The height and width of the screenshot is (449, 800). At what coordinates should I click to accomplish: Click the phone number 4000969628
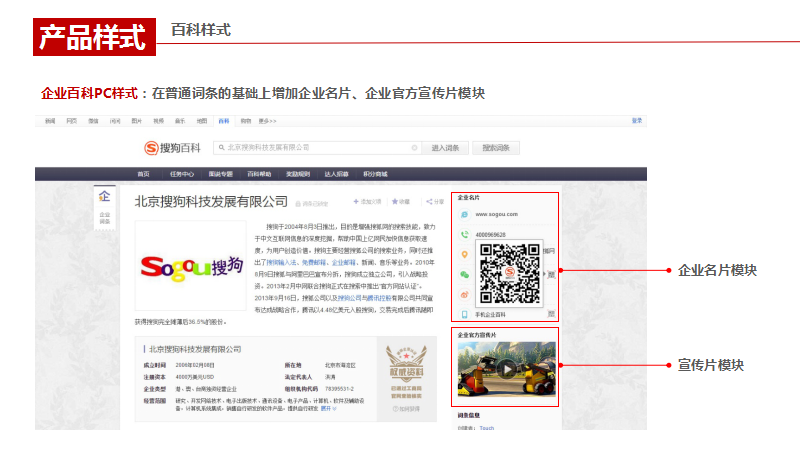click(490, 235)
